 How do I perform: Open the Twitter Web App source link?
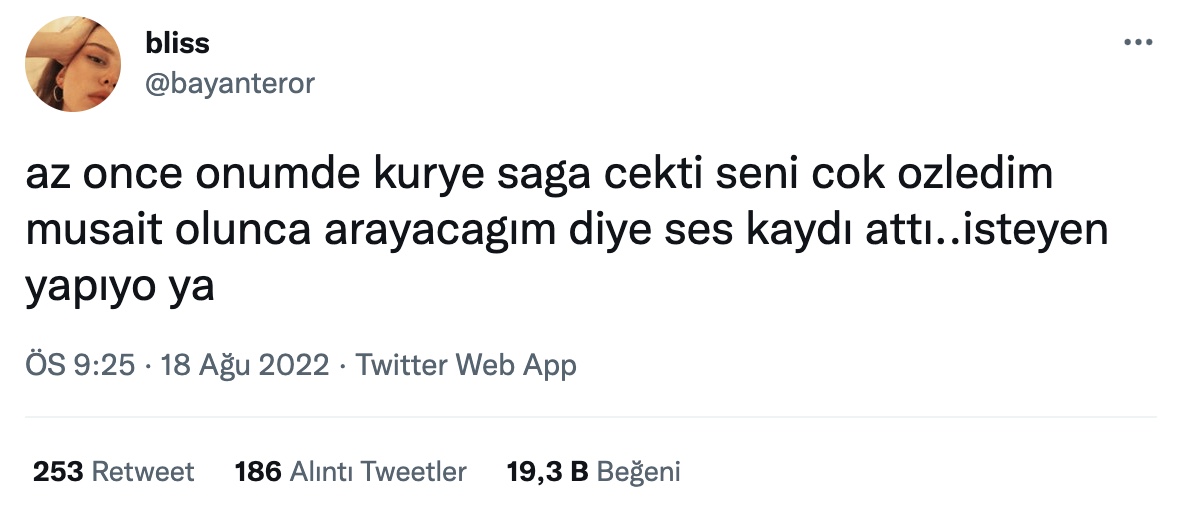pyautogui.click(x=466, y=365)
